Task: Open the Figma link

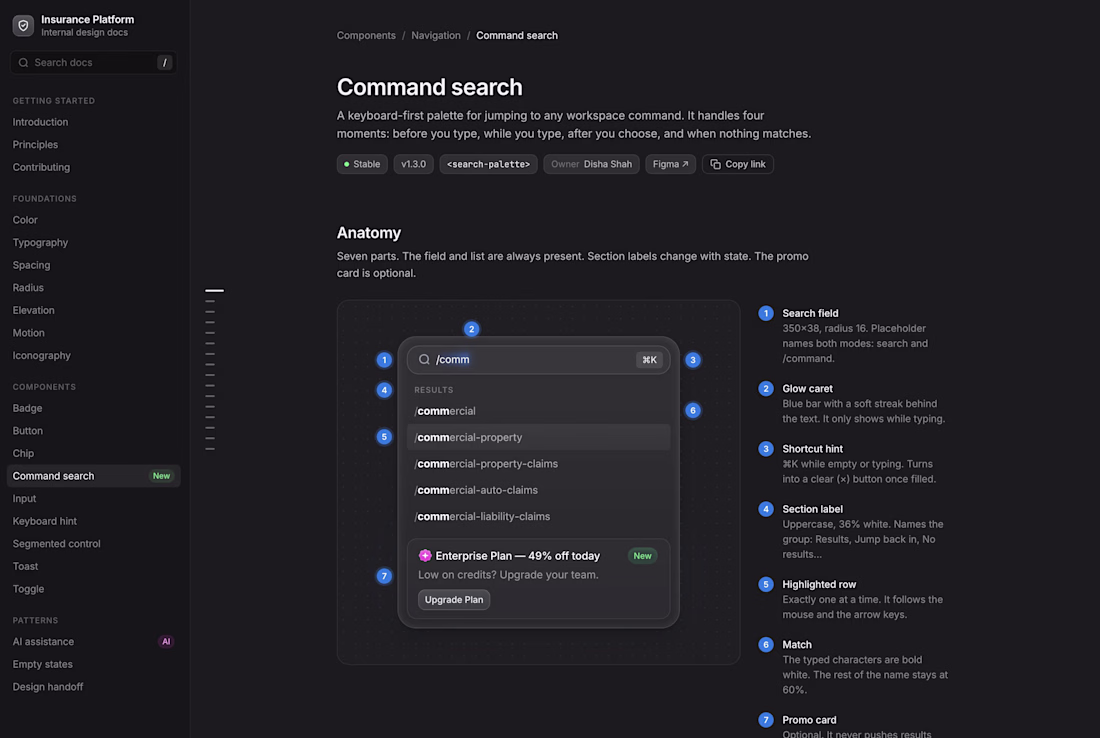Action: pyautogui.click(x=671, y=164)
